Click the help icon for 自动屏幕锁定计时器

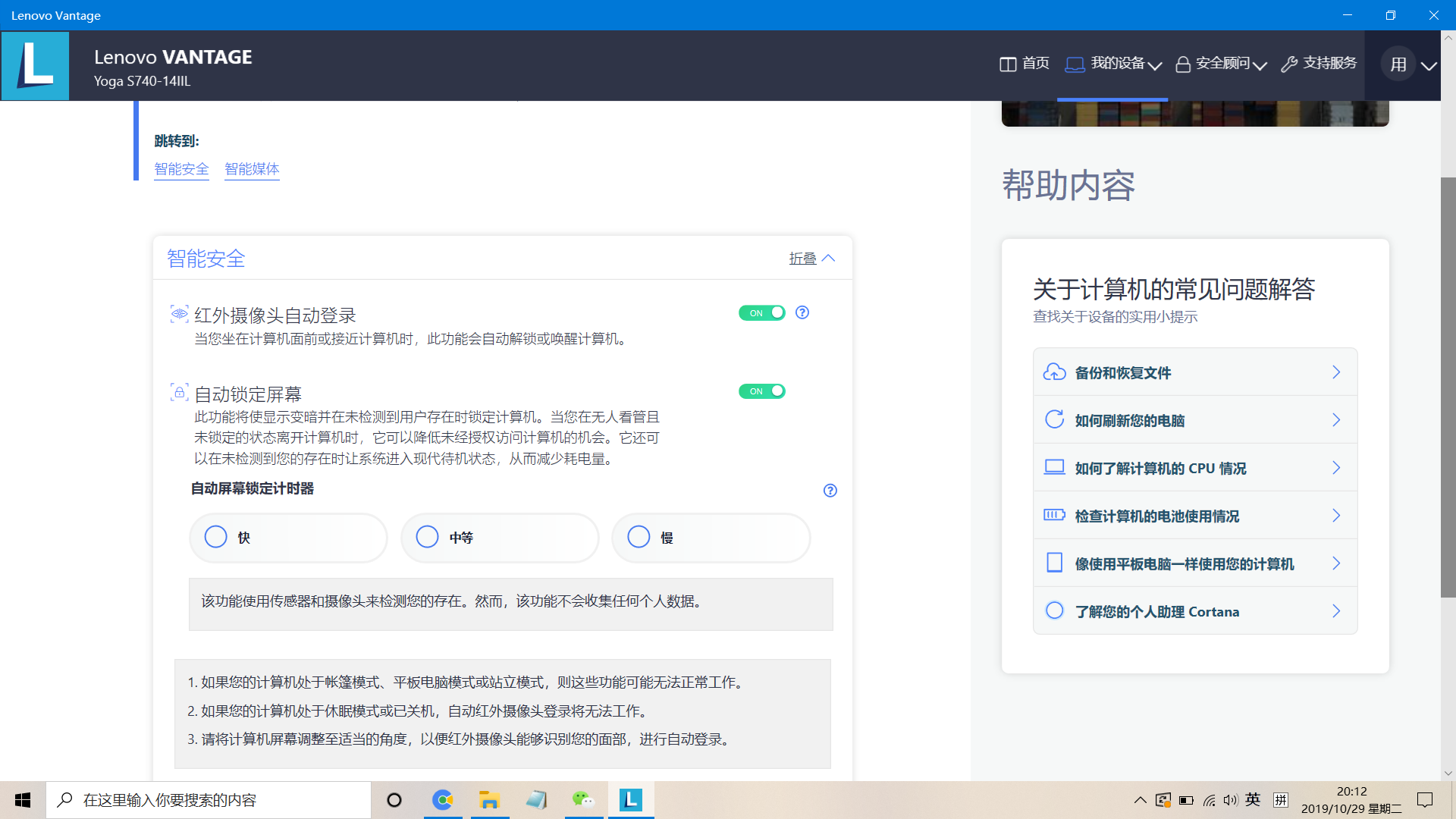(x=830, y=491)
